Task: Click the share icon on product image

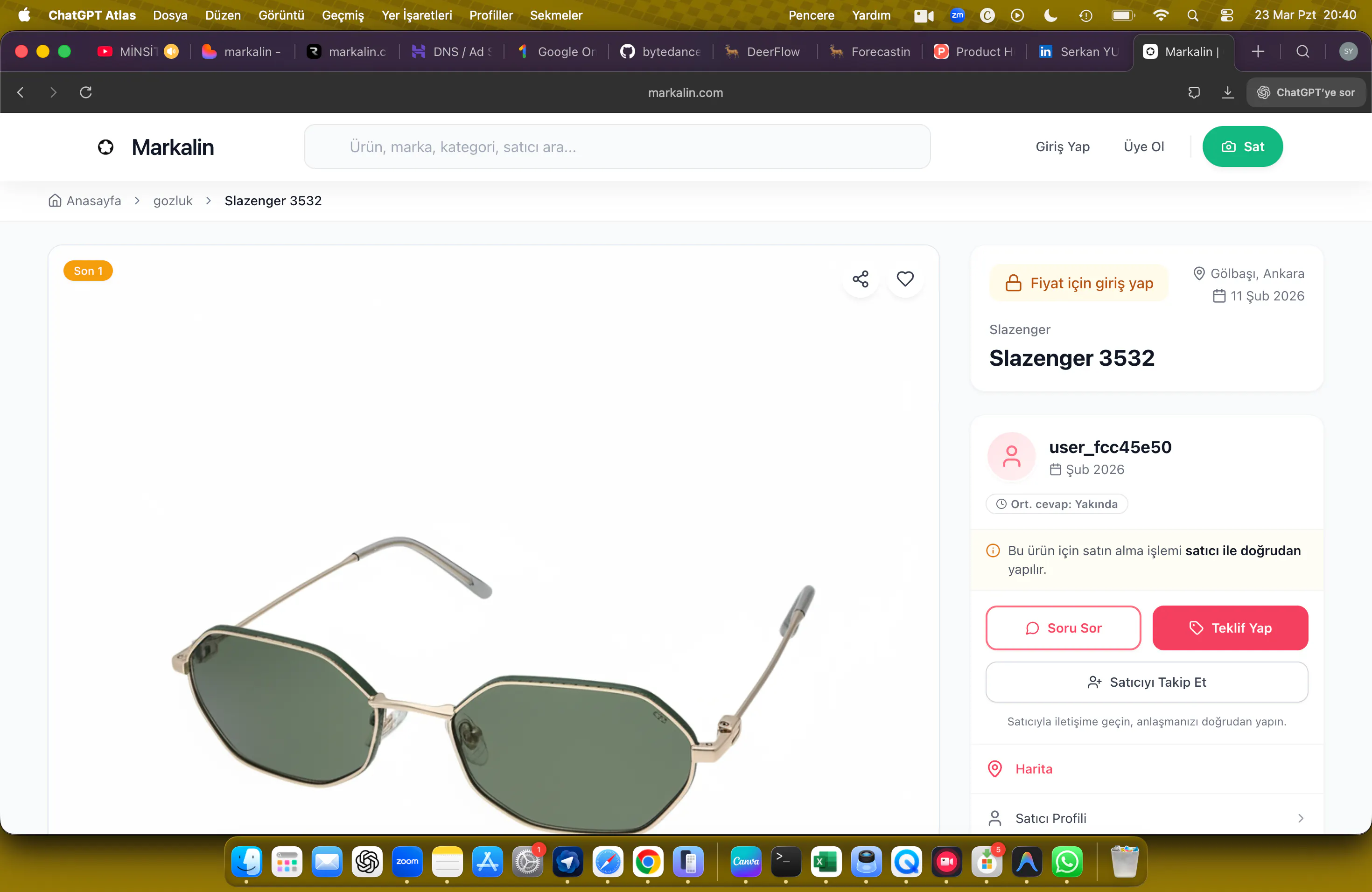Action: click(x=860, y=279)
